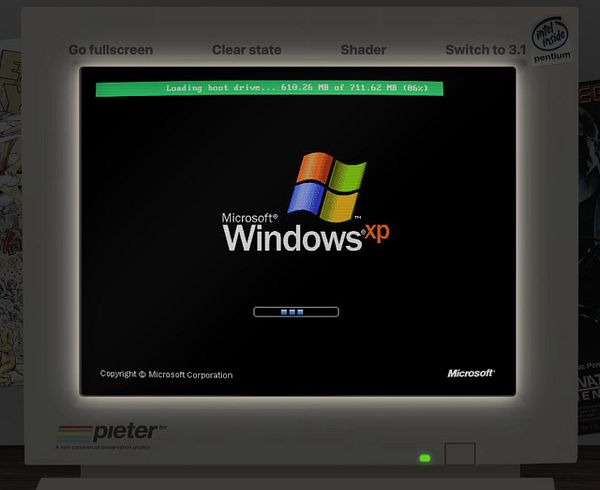Click the green Loading boot drive bar
The height and width of the screenshot is (490, 600).
point(269,89)
